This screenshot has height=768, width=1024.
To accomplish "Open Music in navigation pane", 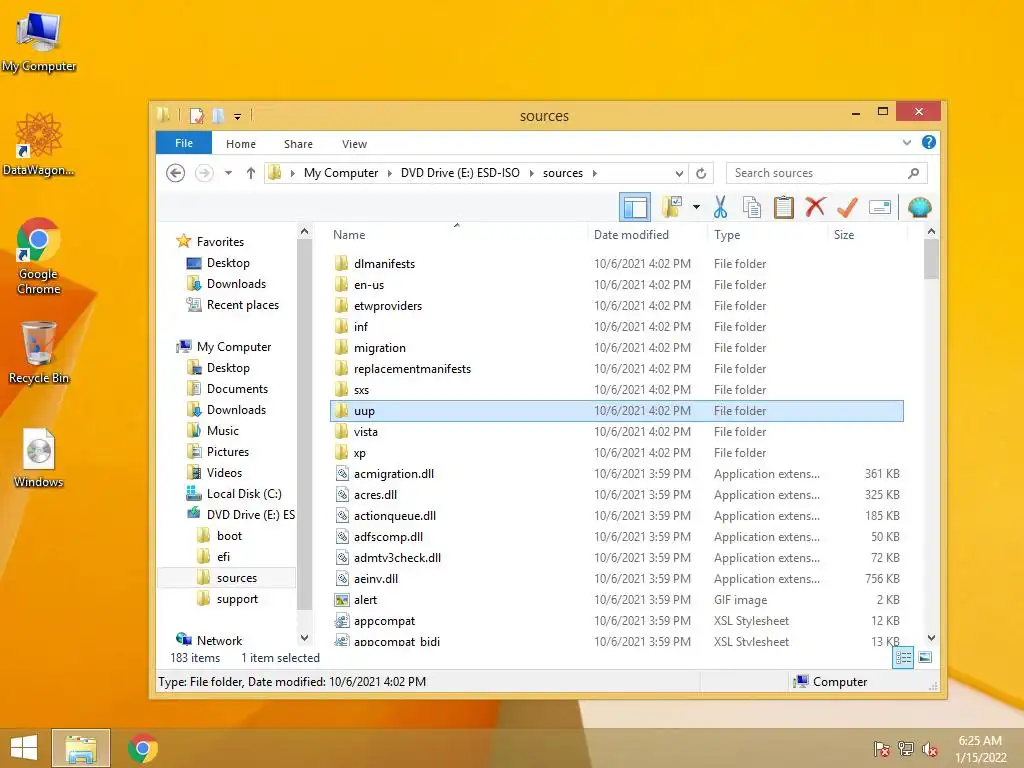I will tap(223, 431).
